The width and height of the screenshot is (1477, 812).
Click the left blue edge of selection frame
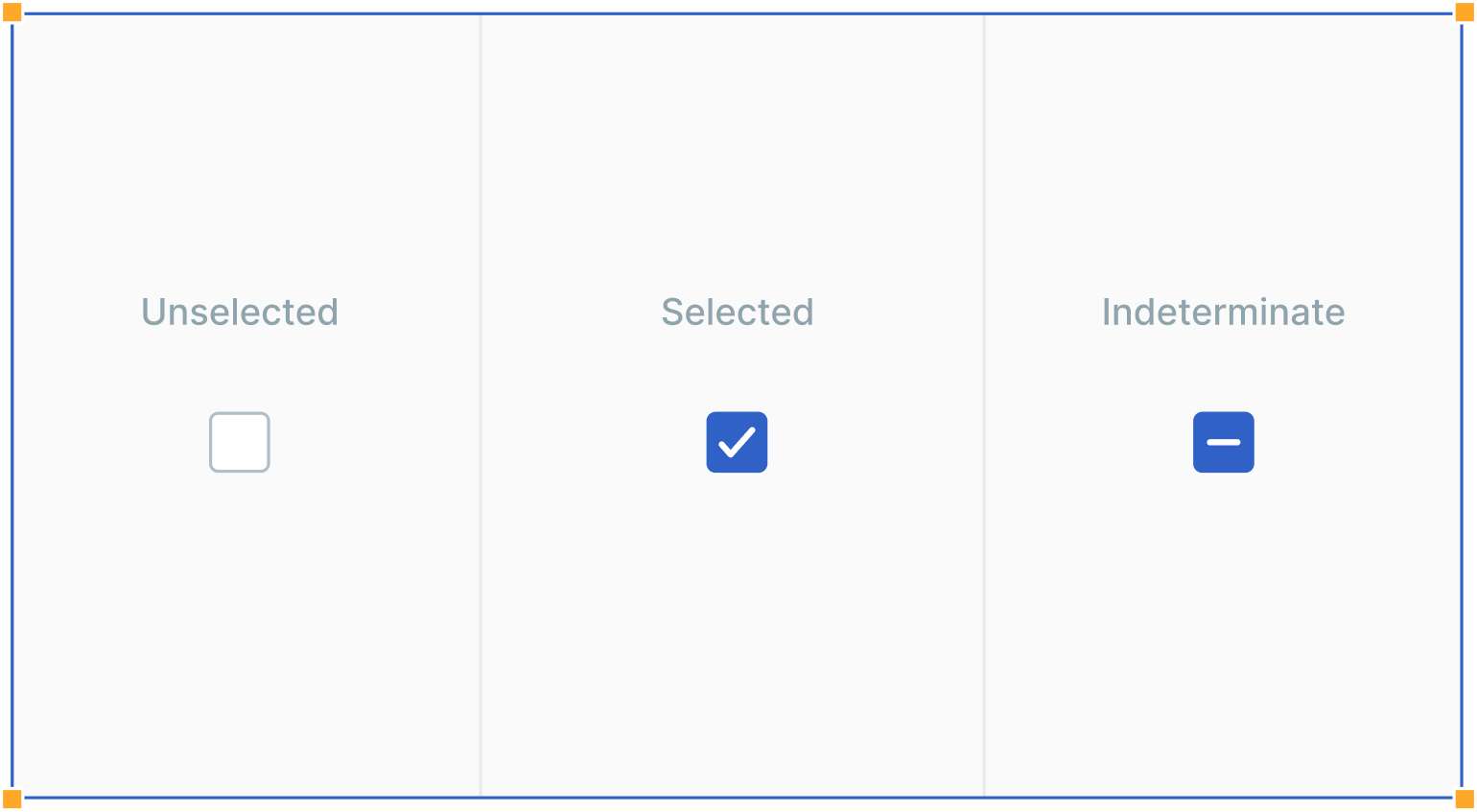click(12, 403)
